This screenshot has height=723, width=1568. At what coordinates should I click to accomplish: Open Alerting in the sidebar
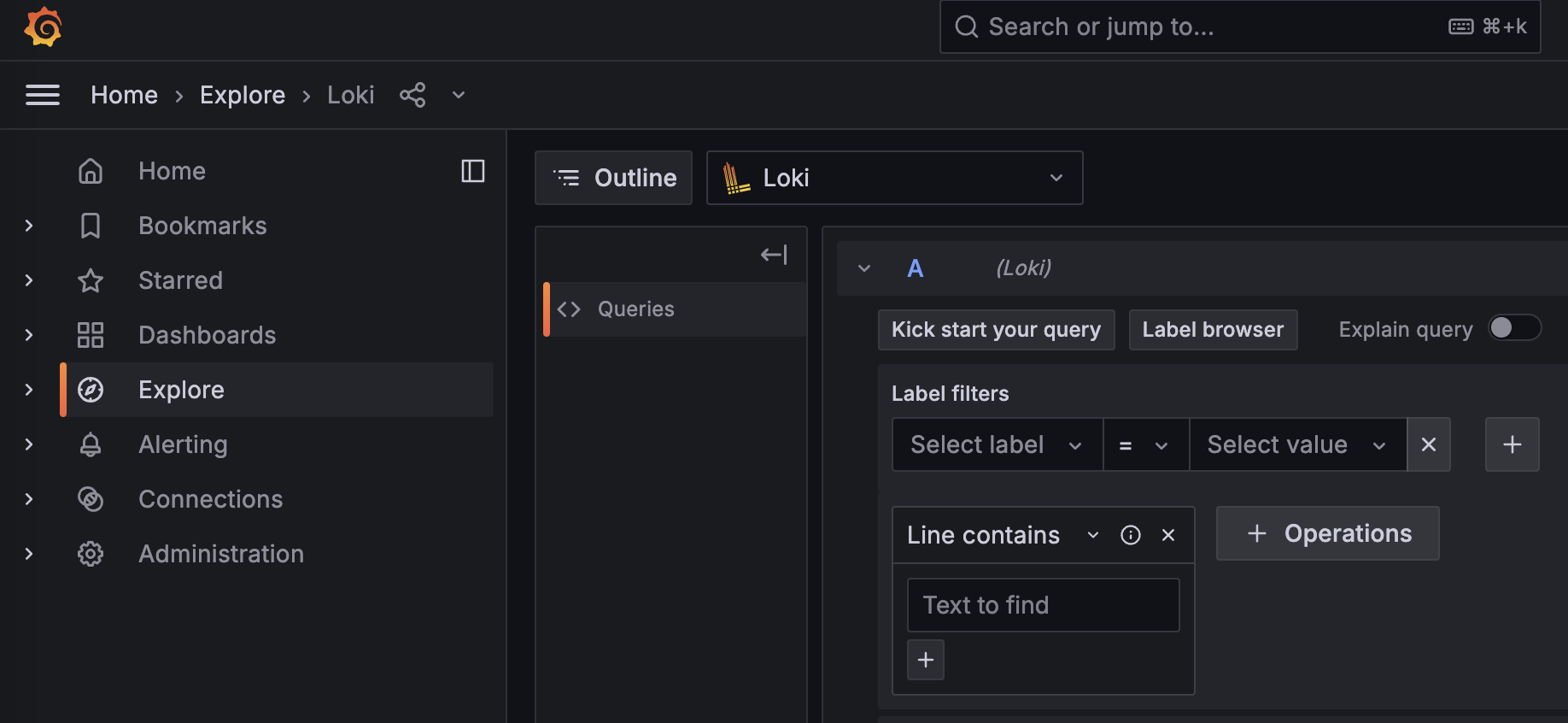coord(183,444)
